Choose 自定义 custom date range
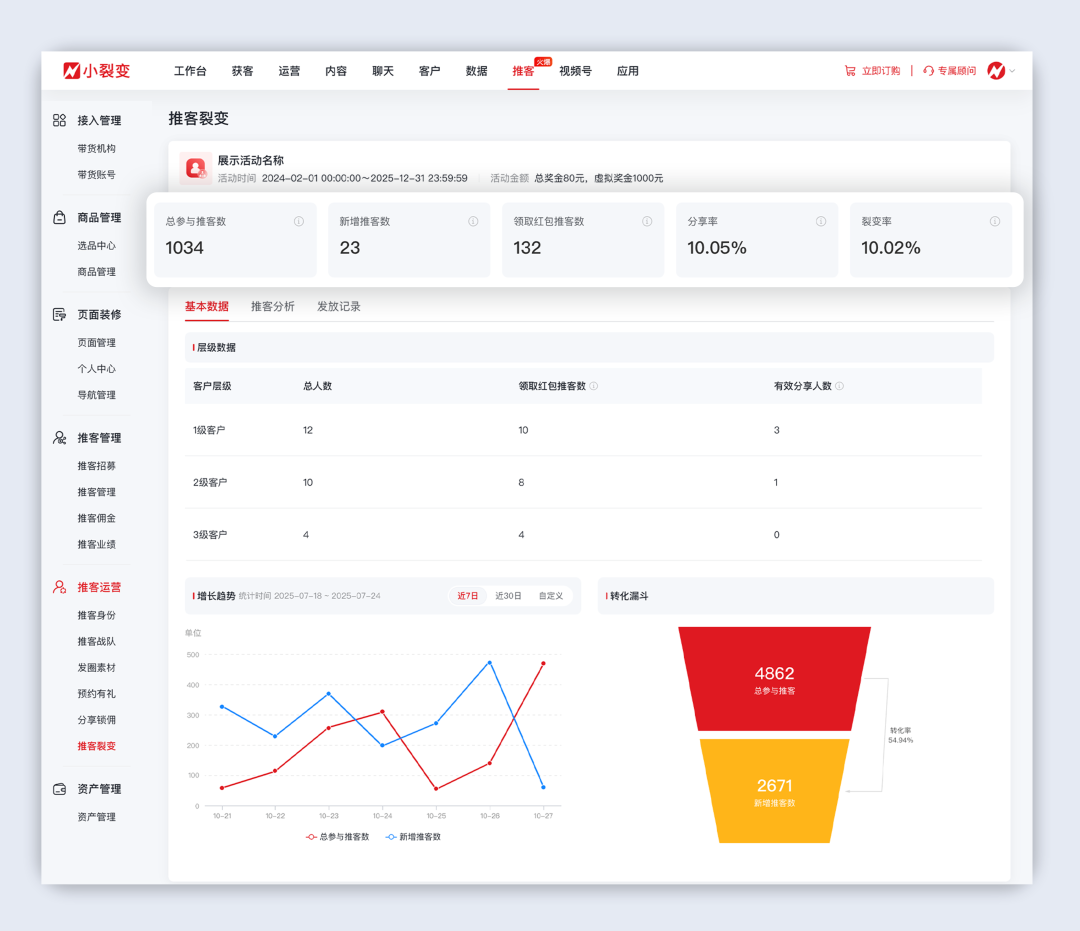 pos(550,596)
